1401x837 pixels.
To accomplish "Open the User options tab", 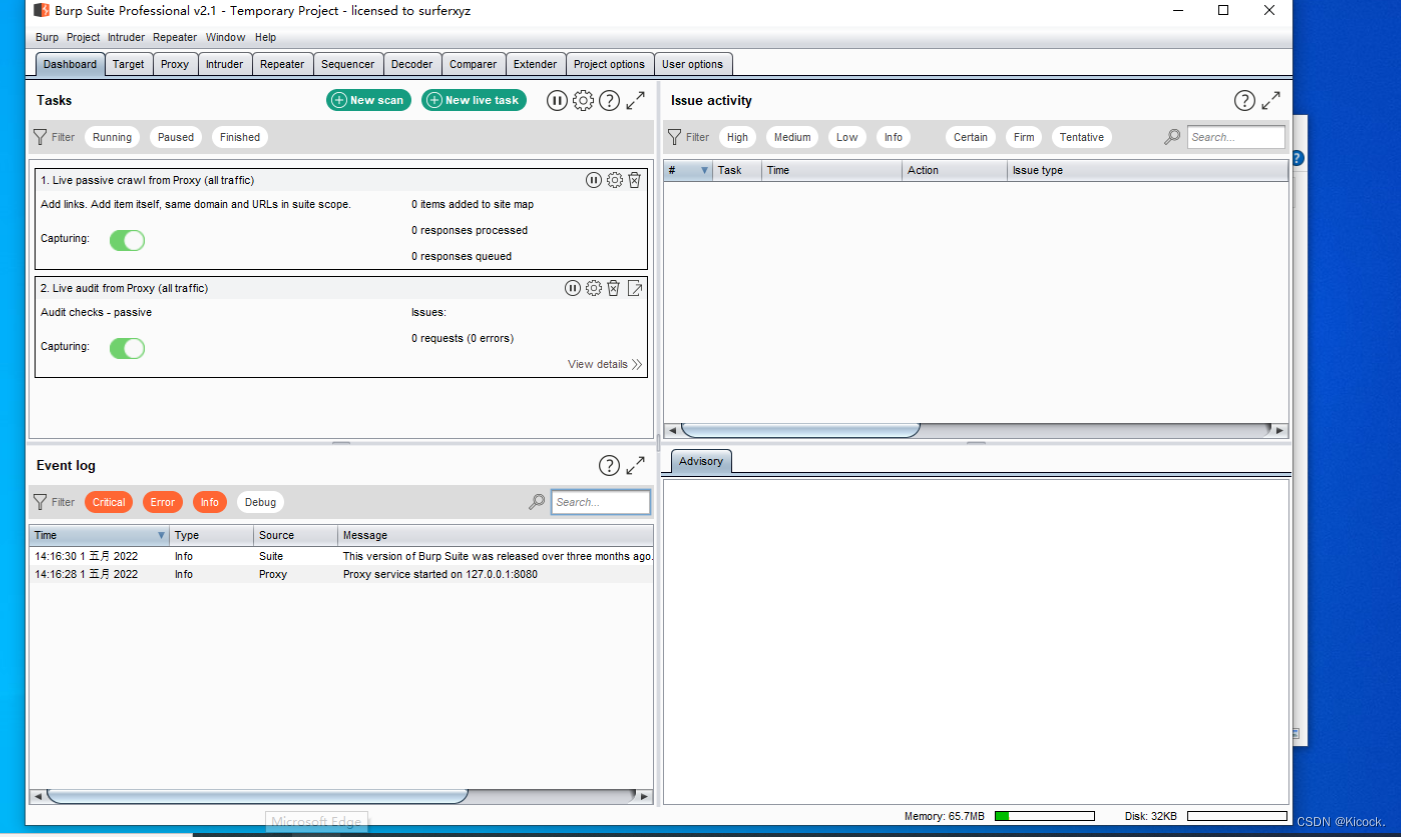I will click(x=692, y=64).
